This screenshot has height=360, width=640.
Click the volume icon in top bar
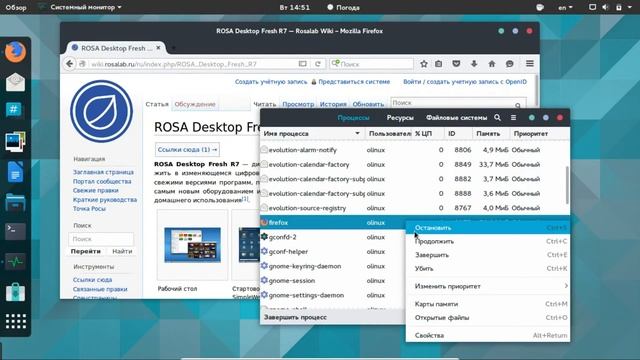605,7
